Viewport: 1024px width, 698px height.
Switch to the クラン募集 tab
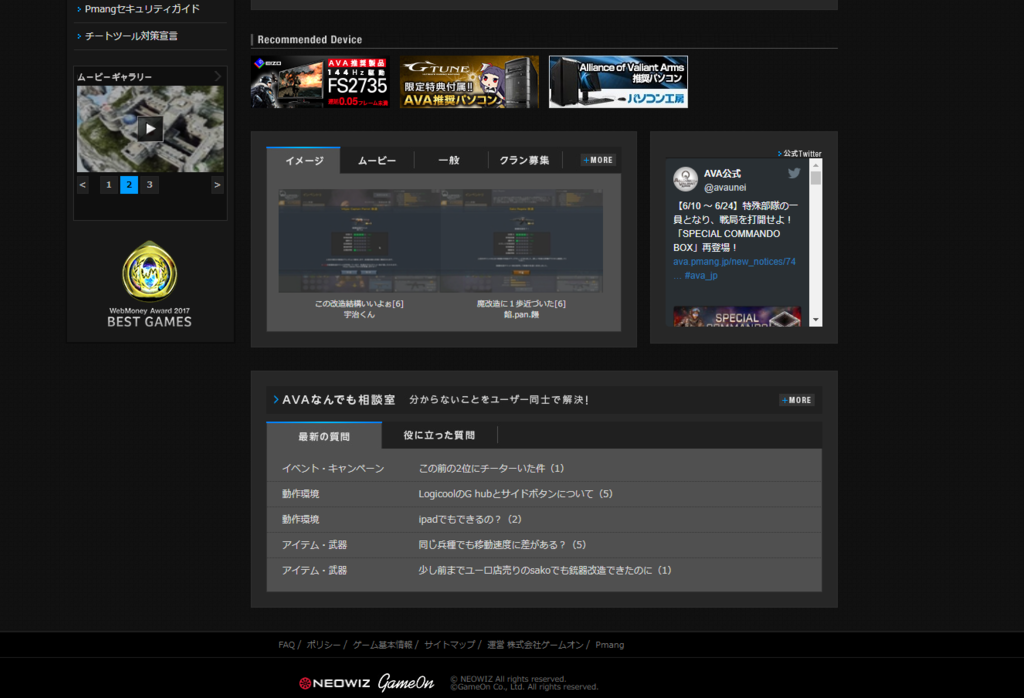click(524, 160)
